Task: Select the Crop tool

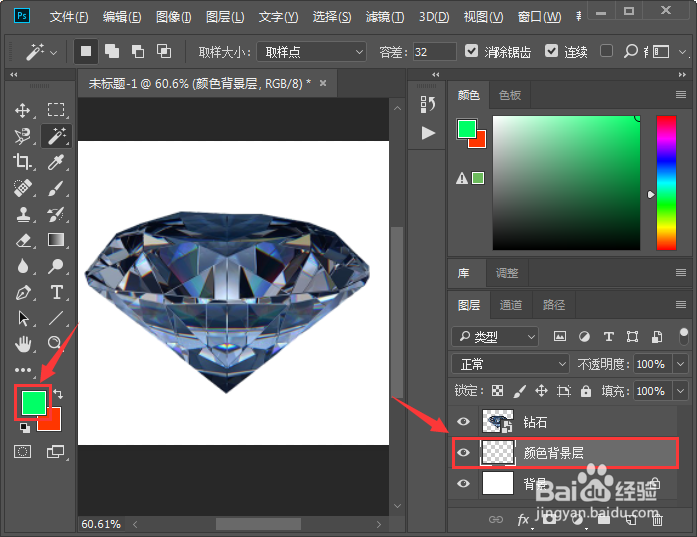Action: pyautogui.click(x=23, y=162)
